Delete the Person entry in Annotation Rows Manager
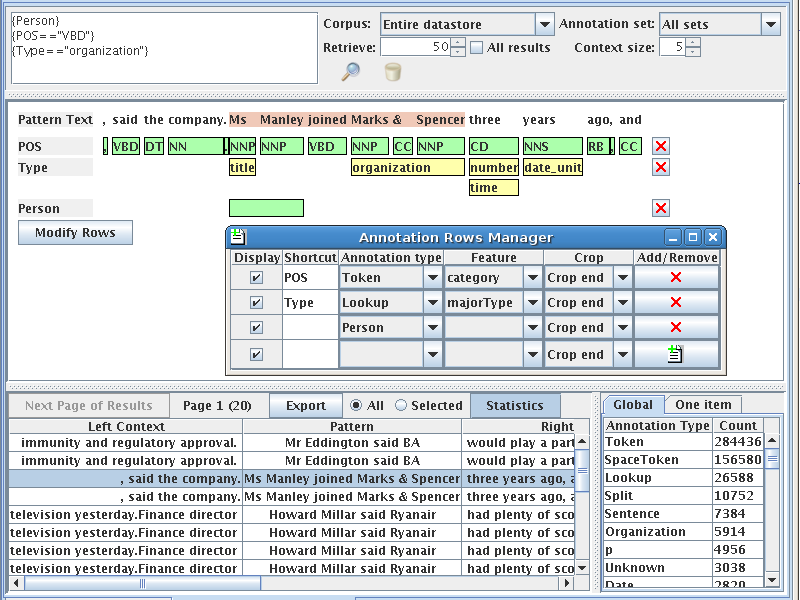 click(676, 328)
